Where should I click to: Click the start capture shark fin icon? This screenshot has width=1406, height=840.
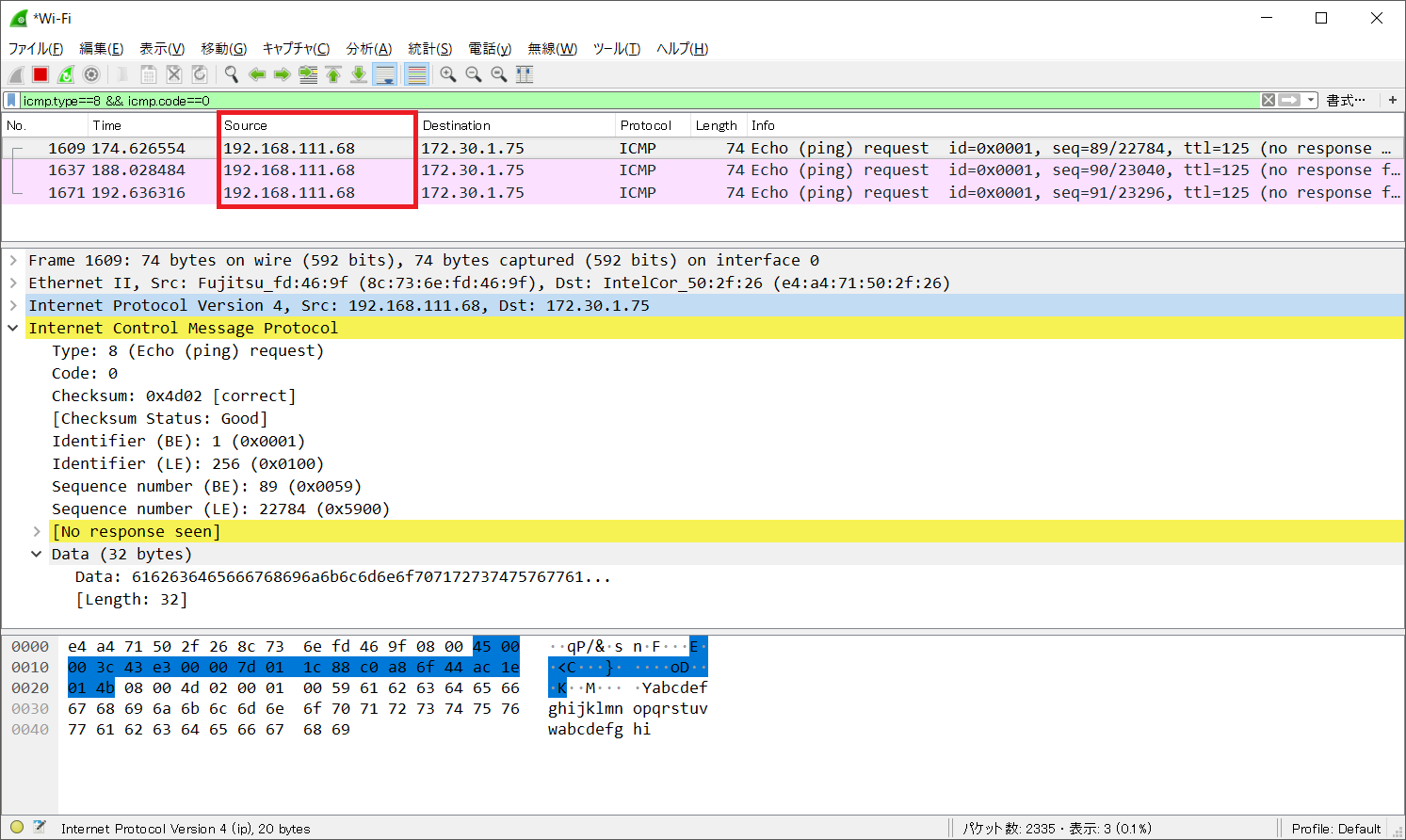(x=16, y=74)
